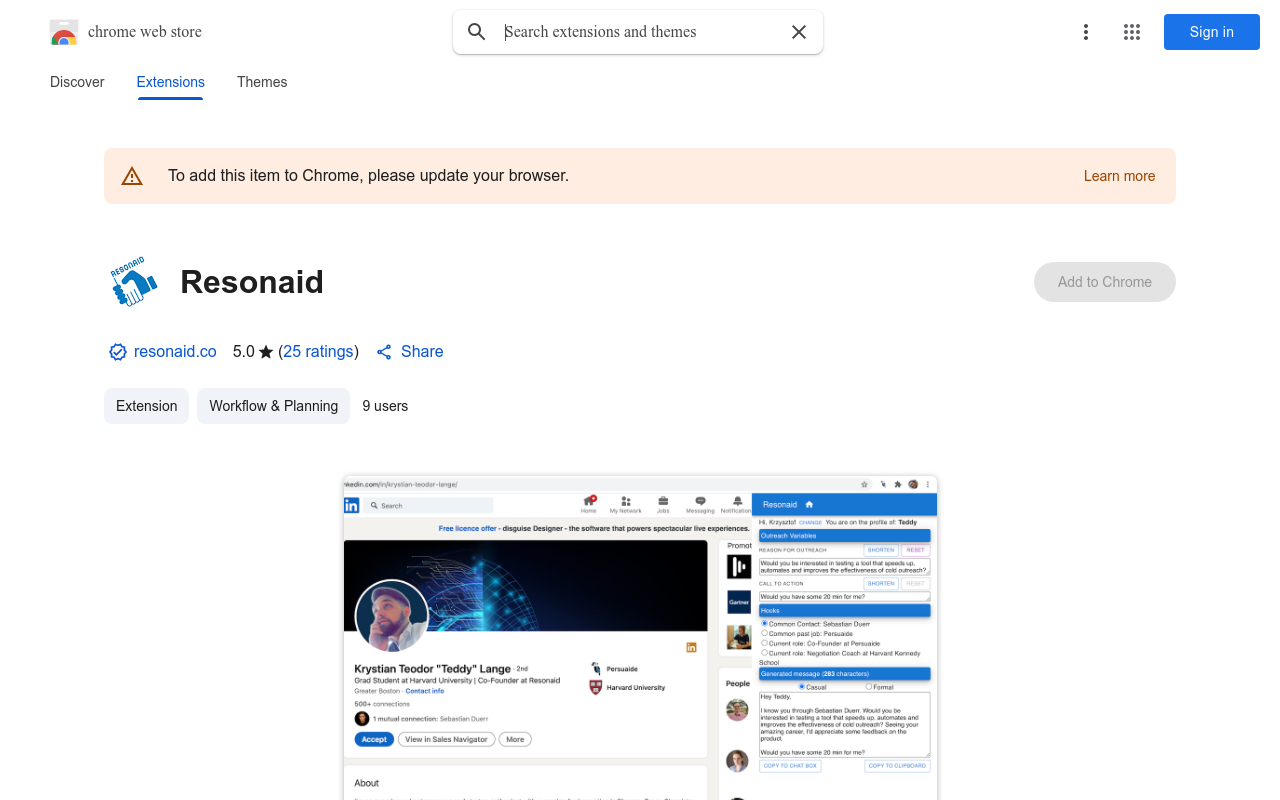The image size is (1280, 800).
Task: Click the Share icon
Action: point(384,352)
